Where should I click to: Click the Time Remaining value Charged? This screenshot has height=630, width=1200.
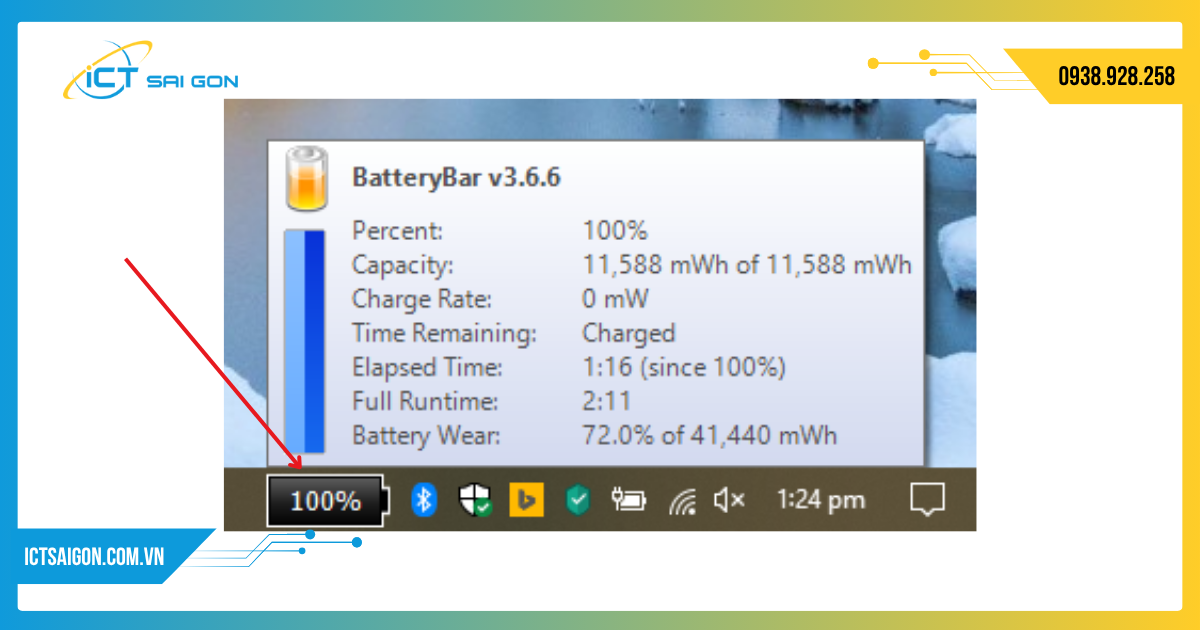click(629, 333)
